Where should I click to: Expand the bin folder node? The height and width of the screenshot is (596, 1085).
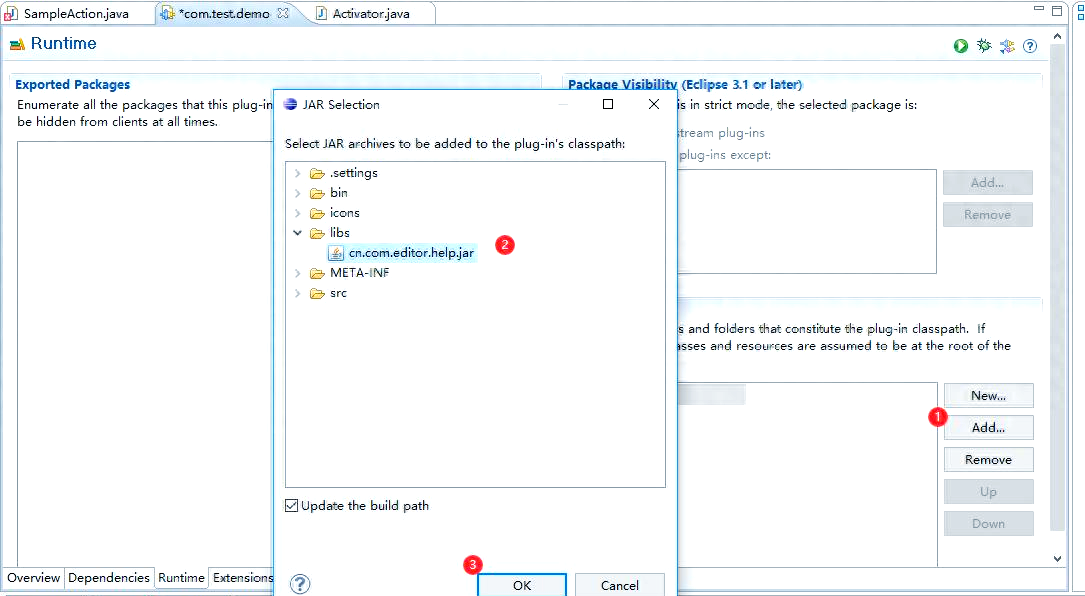(298, 193)
